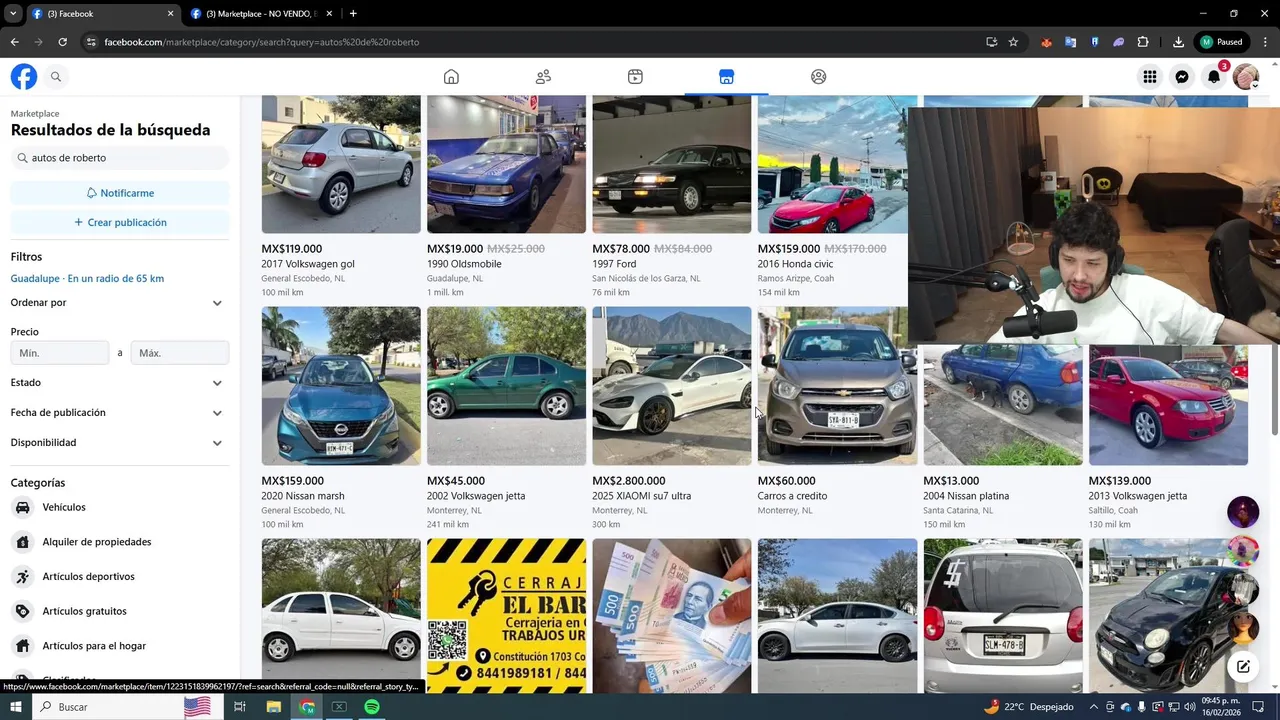Open Groups icon in top navigation
This screenshot has width=1280, height=720.
tap(819, 77)
